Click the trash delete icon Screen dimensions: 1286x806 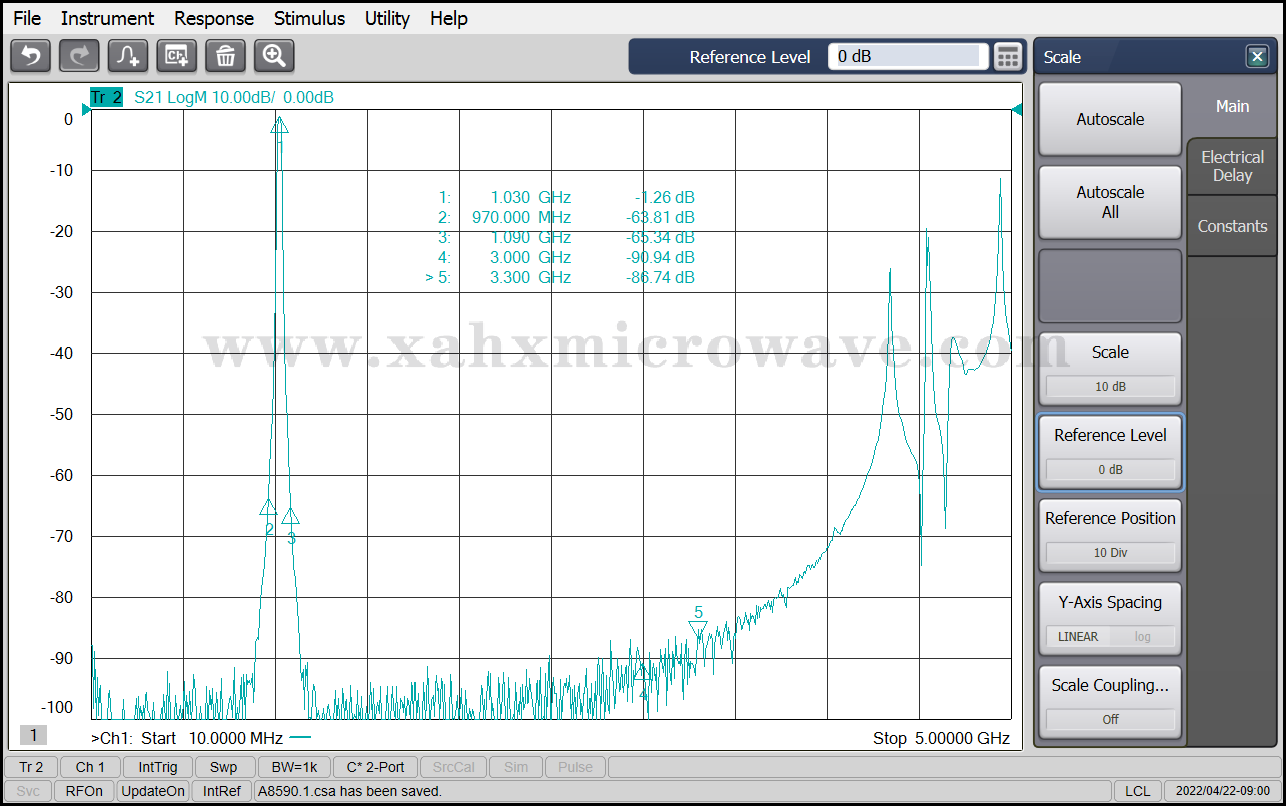point(226,56)
